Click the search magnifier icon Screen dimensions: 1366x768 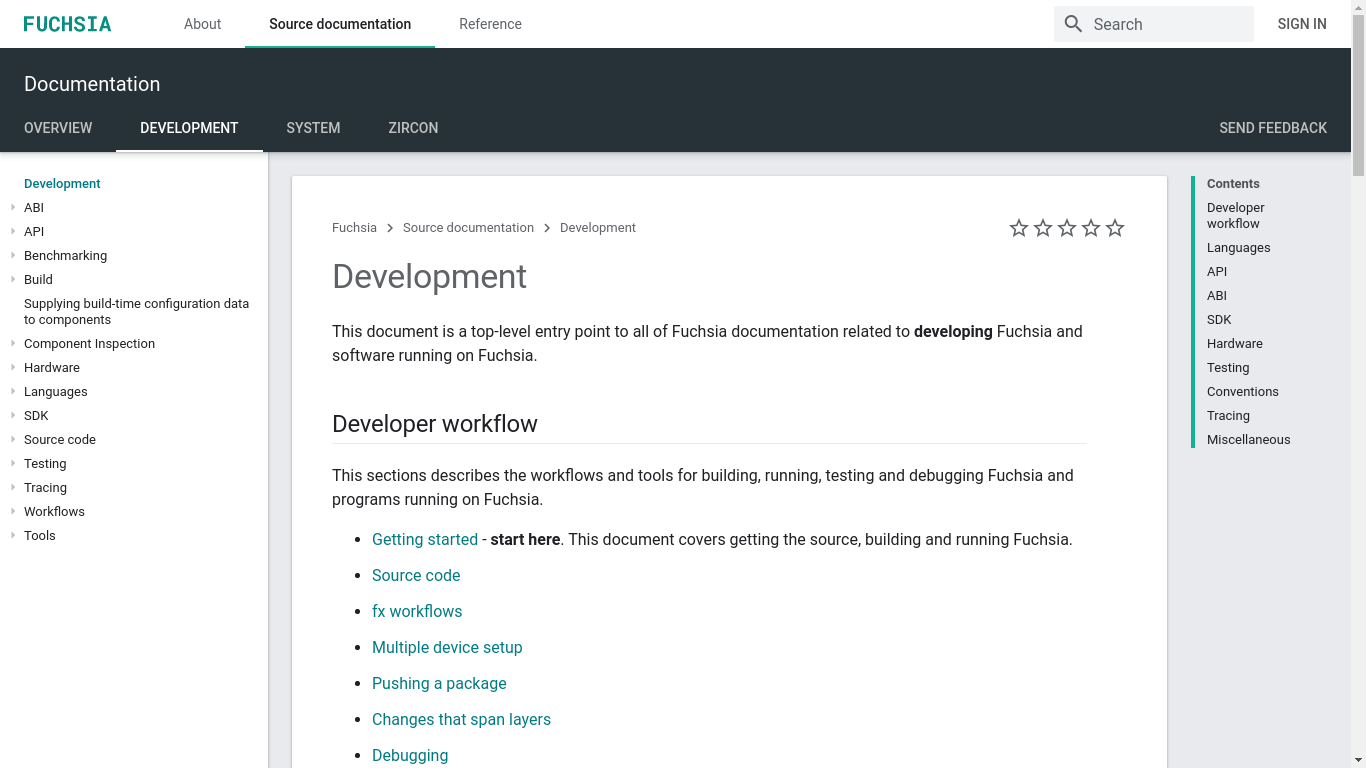coord(1073,24)
